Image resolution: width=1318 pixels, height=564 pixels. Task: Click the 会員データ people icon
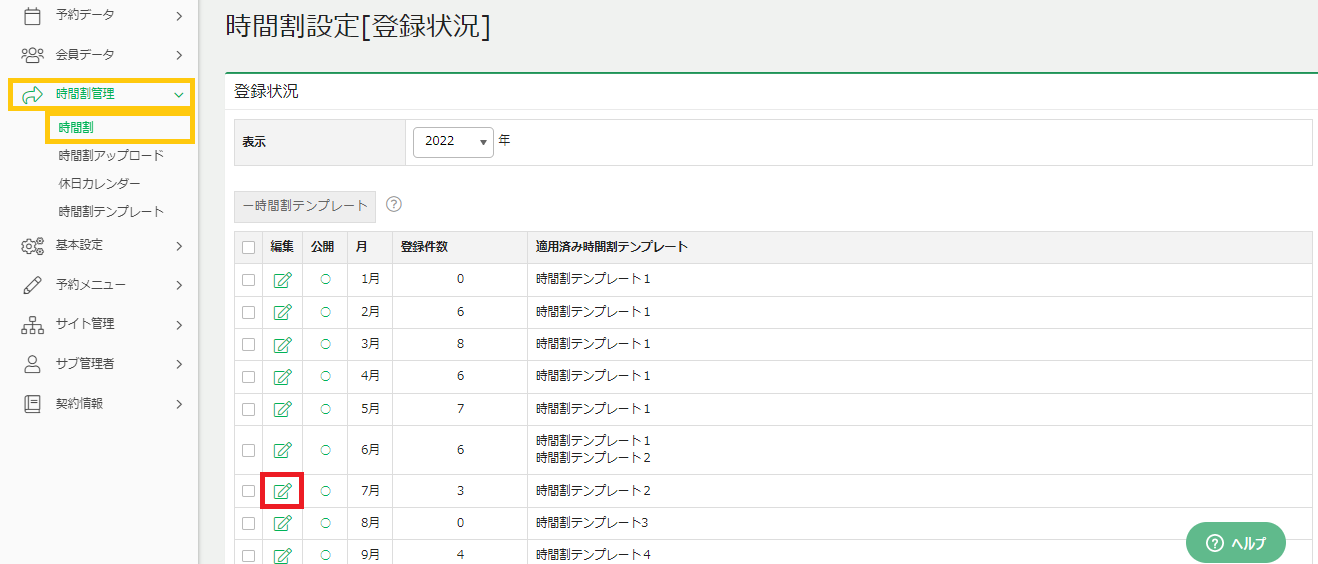(x=32, y=54)
